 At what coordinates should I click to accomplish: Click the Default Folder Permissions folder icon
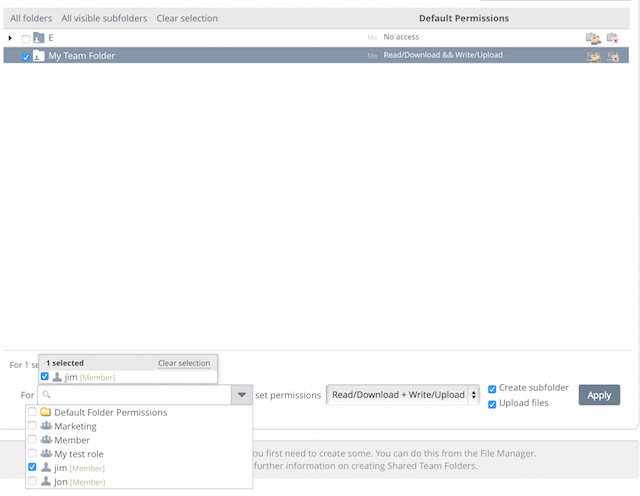(x=46, y=412)
